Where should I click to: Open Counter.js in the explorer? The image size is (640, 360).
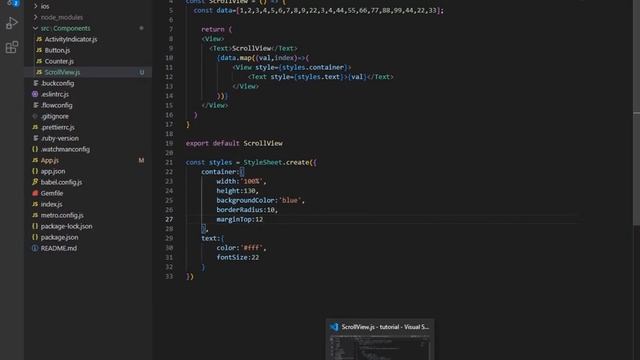[x=59, y=61]
